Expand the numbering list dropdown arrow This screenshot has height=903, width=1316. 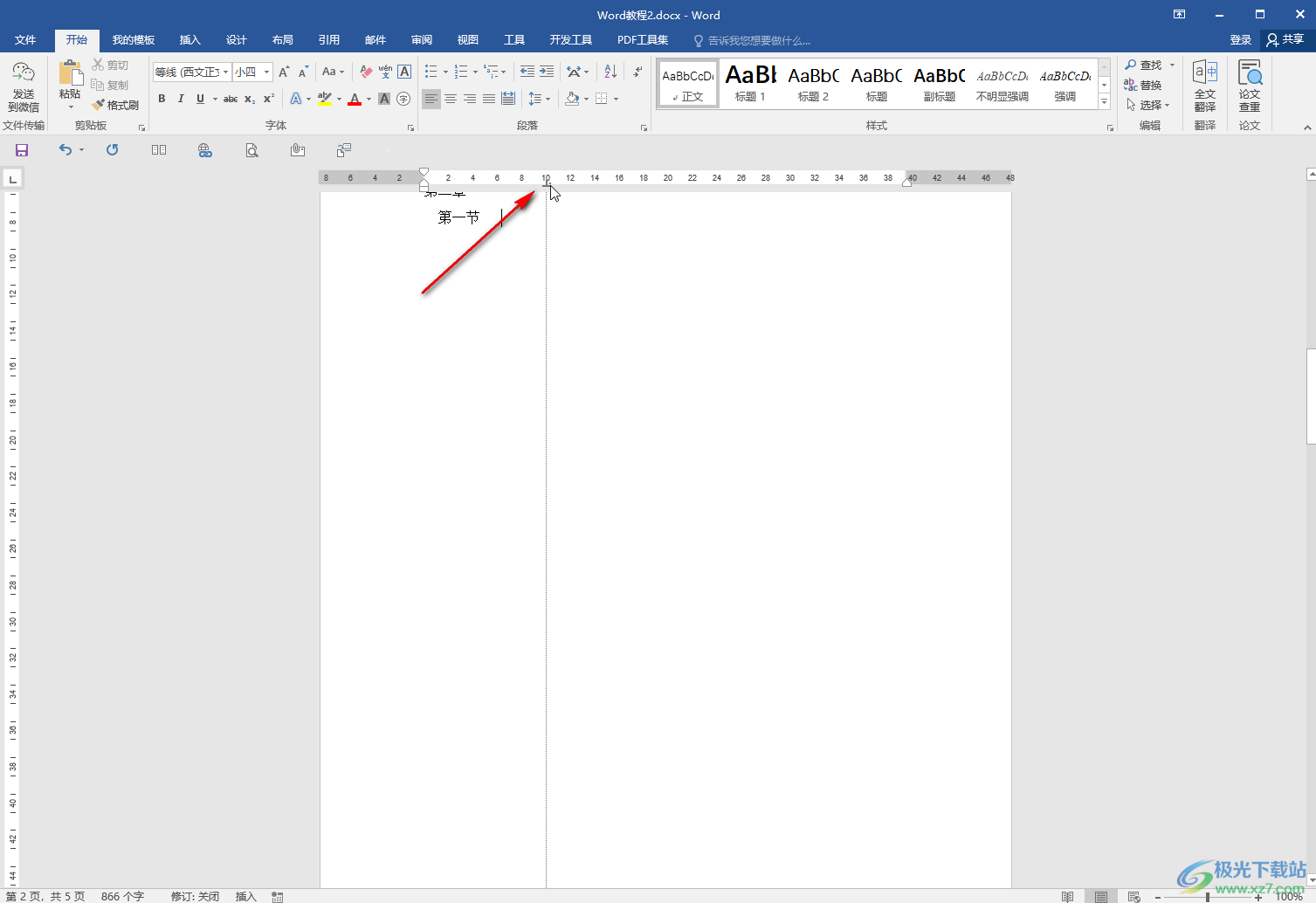[x=475, y=72]
